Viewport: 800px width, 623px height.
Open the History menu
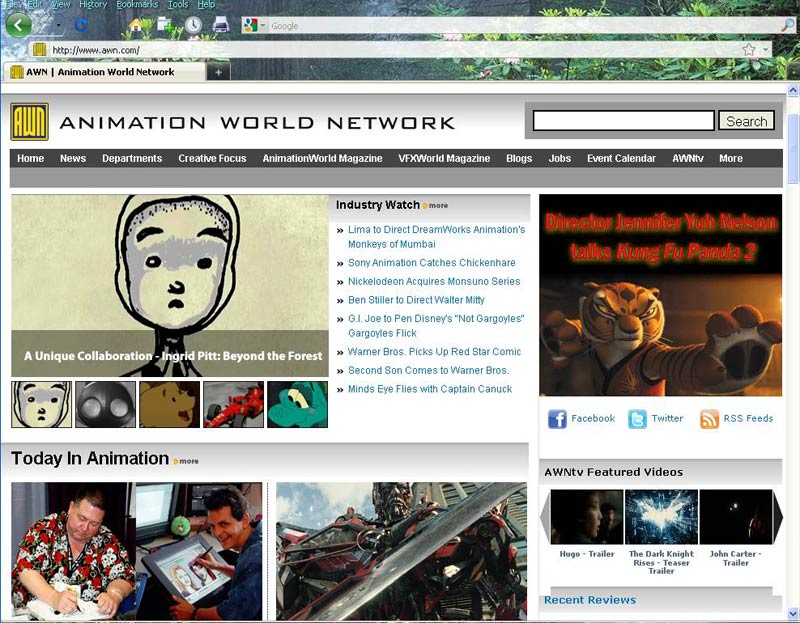(93, 5)
